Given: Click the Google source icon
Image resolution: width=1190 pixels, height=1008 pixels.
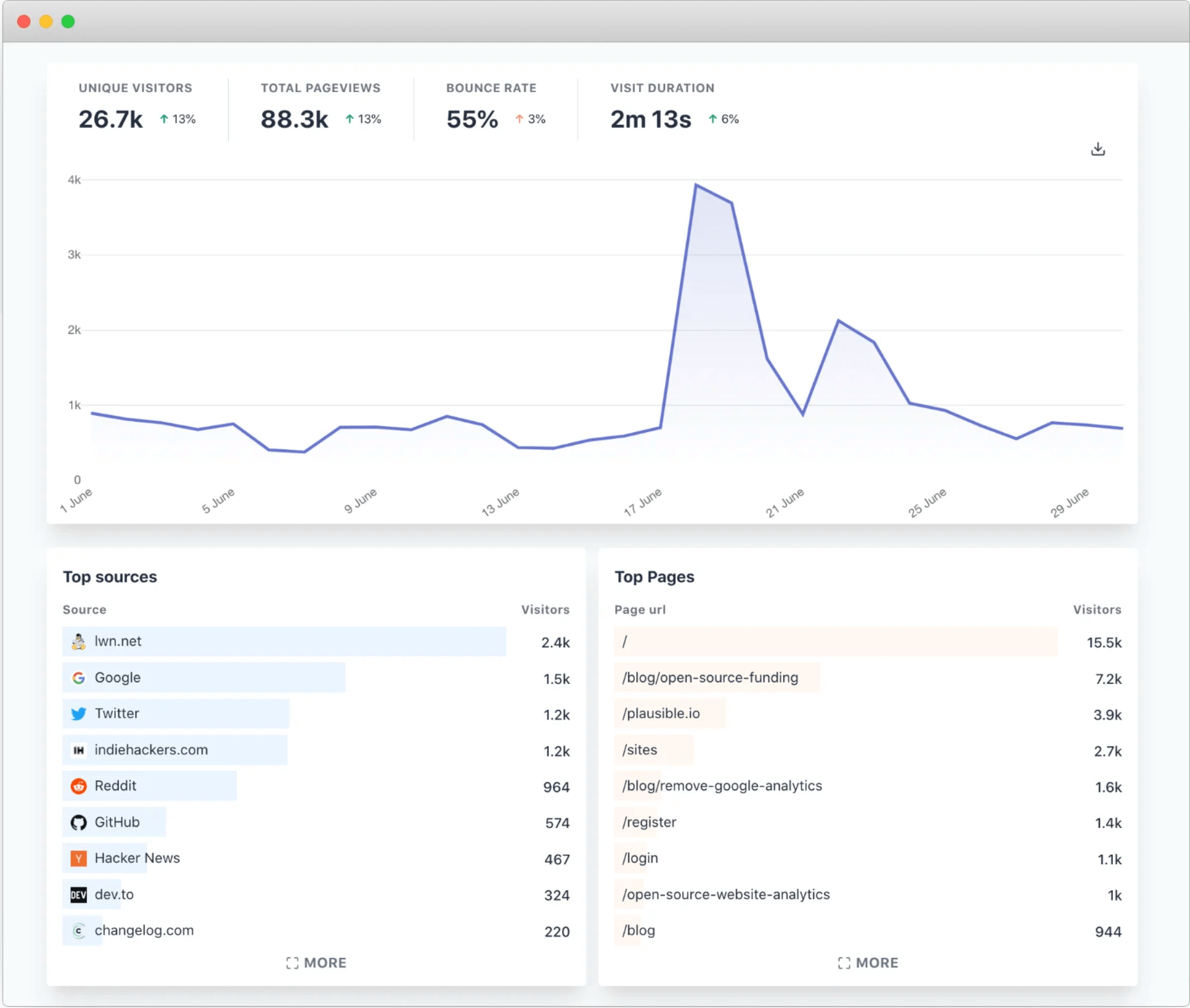Looking at the screenshot, I should [x=78, y=678].
